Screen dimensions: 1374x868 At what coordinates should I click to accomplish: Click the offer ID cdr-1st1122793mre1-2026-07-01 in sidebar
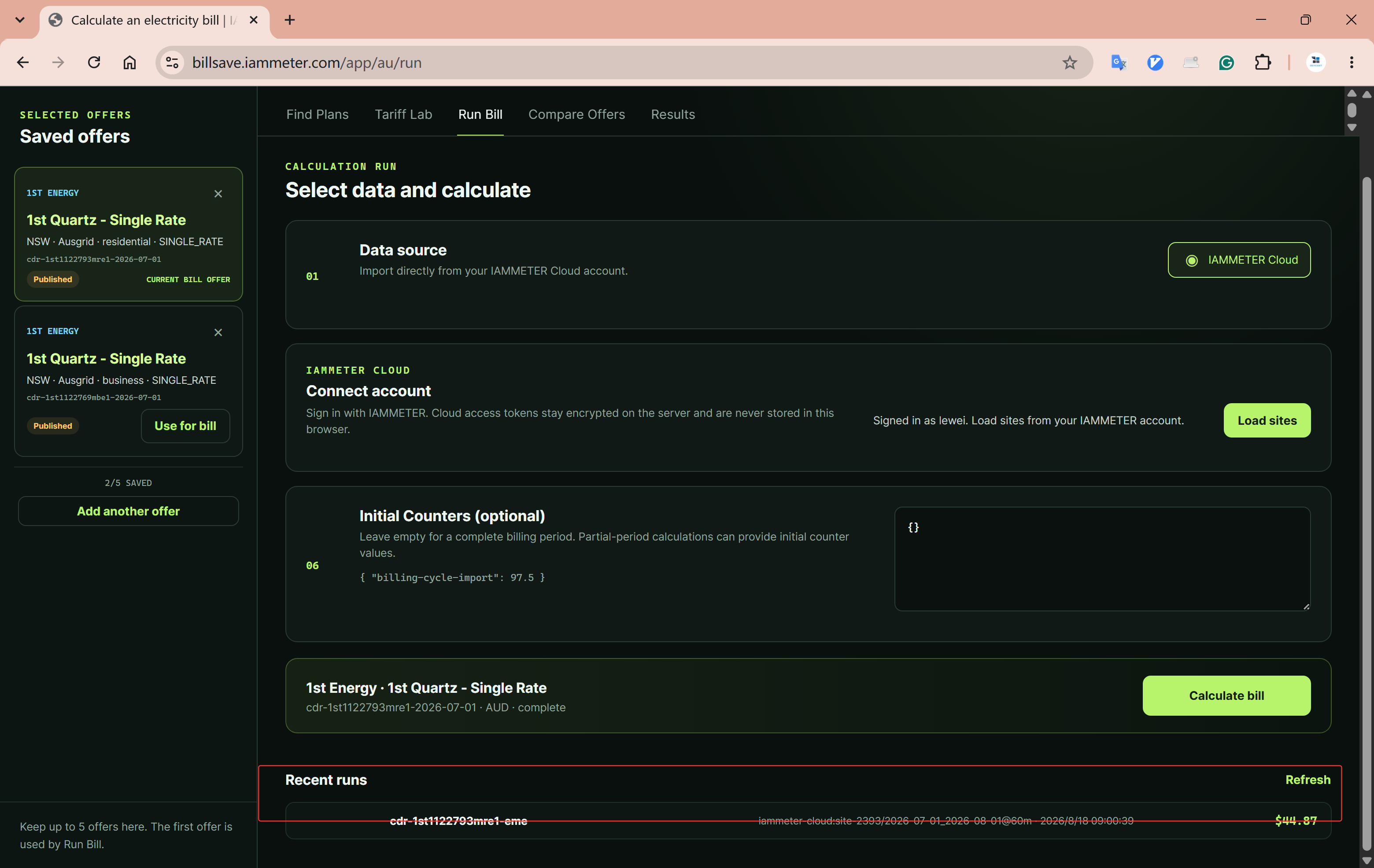[x=93, y=260]
